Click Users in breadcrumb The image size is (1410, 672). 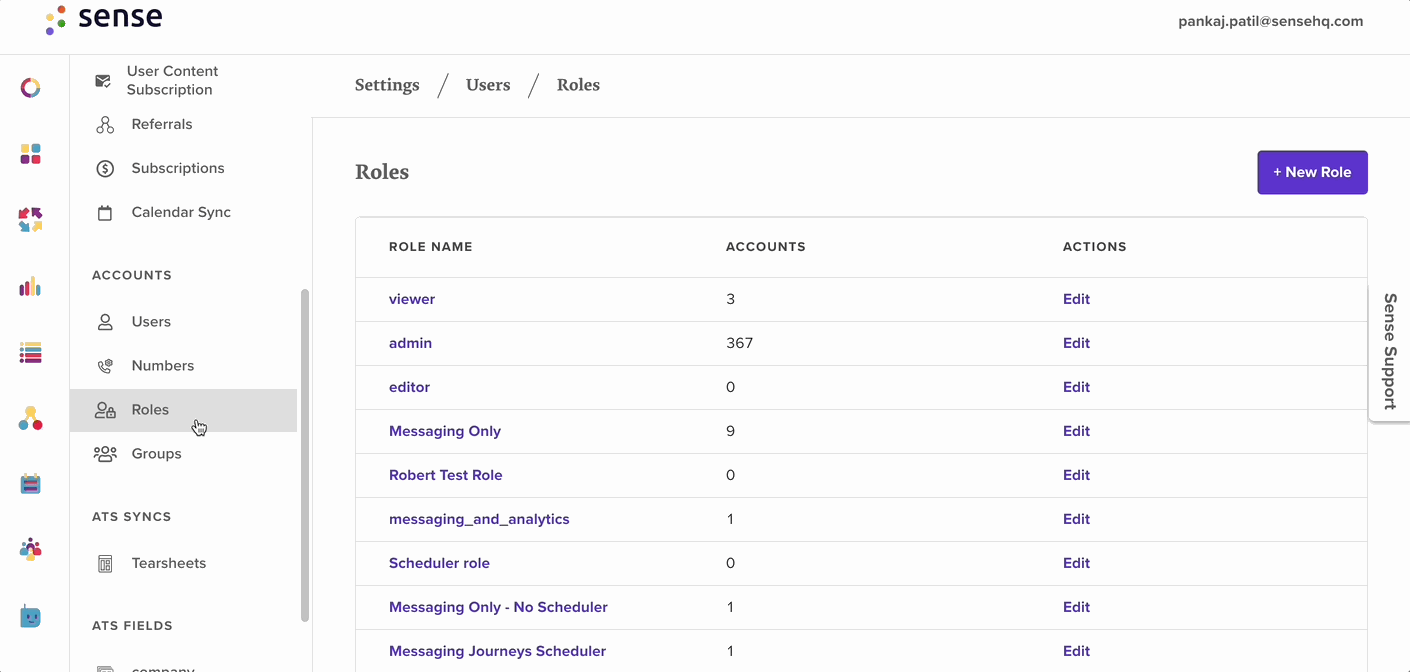[x=488, y=85]
